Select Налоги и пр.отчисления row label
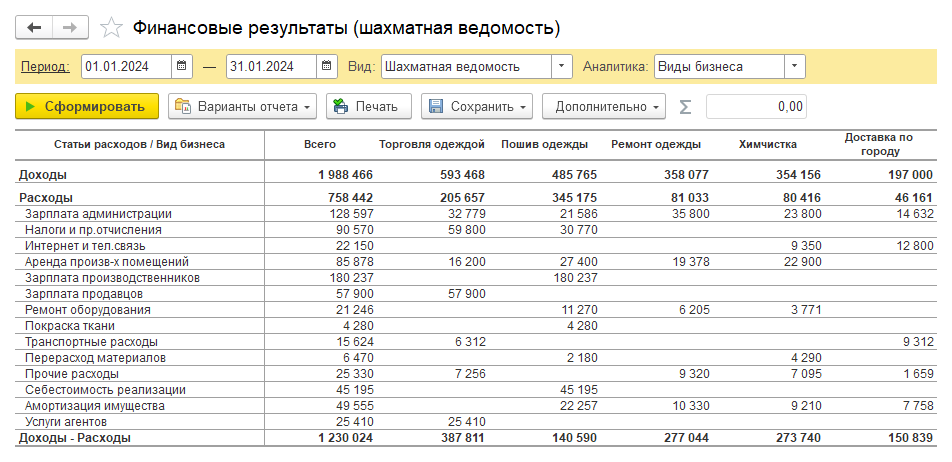 click(94, 230)
